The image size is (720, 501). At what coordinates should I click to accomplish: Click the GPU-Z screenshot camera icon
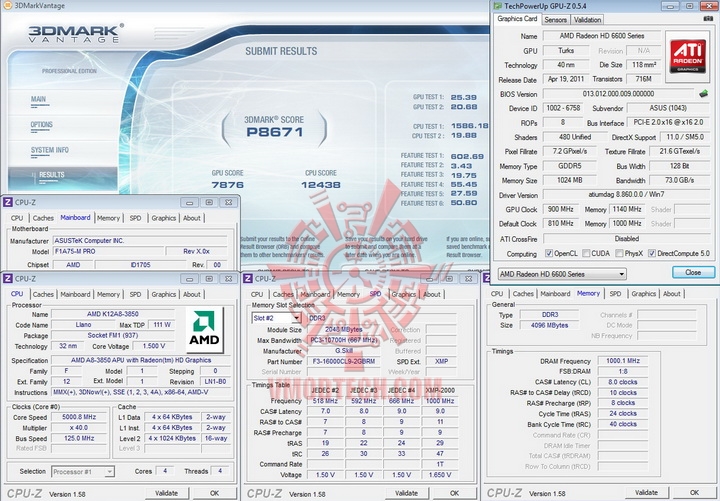(x=708, y=19)
